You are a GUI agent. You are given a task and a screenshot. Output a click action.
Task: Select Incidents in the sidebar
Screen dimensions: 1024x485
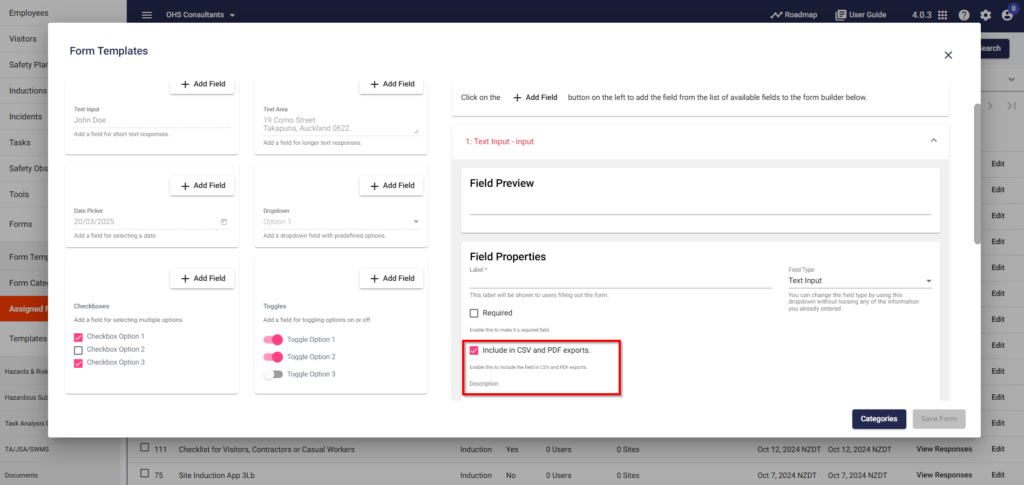pyautogui.click(x=25, y=117)
